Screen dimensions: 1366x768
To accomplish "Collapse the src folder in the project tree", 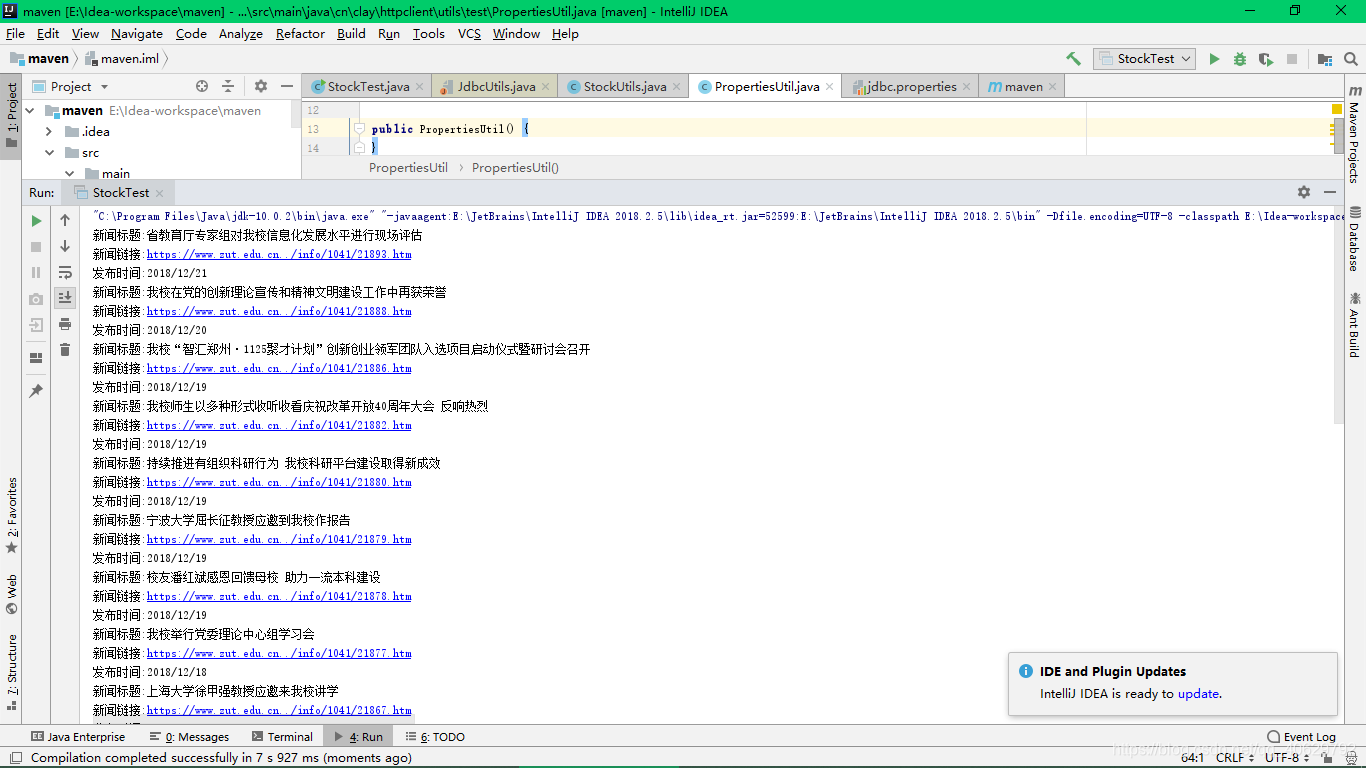I will [48, 152].
